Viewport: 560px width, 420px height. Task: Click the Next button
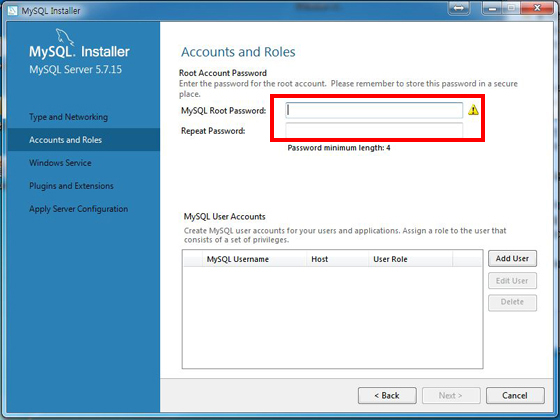[x=451, y=395]
